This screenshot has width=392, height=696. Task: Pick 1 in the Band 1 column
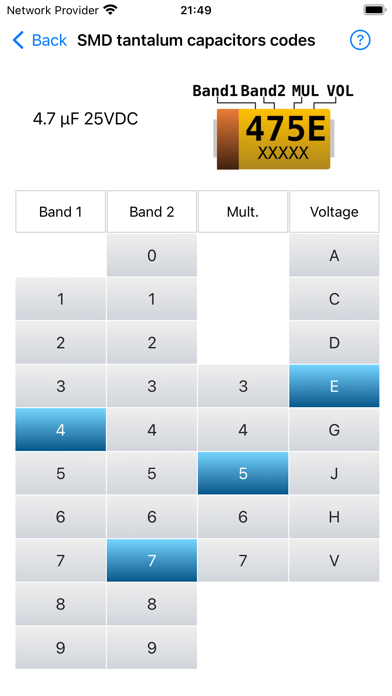61,299
